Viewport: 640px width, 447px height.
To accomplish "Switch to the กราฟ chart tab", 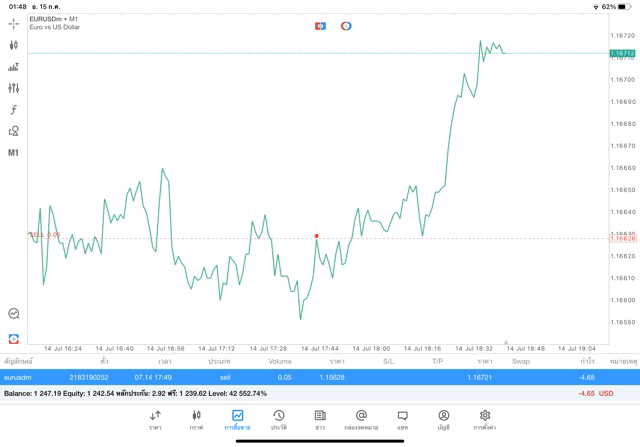I will tap(196, 419).
